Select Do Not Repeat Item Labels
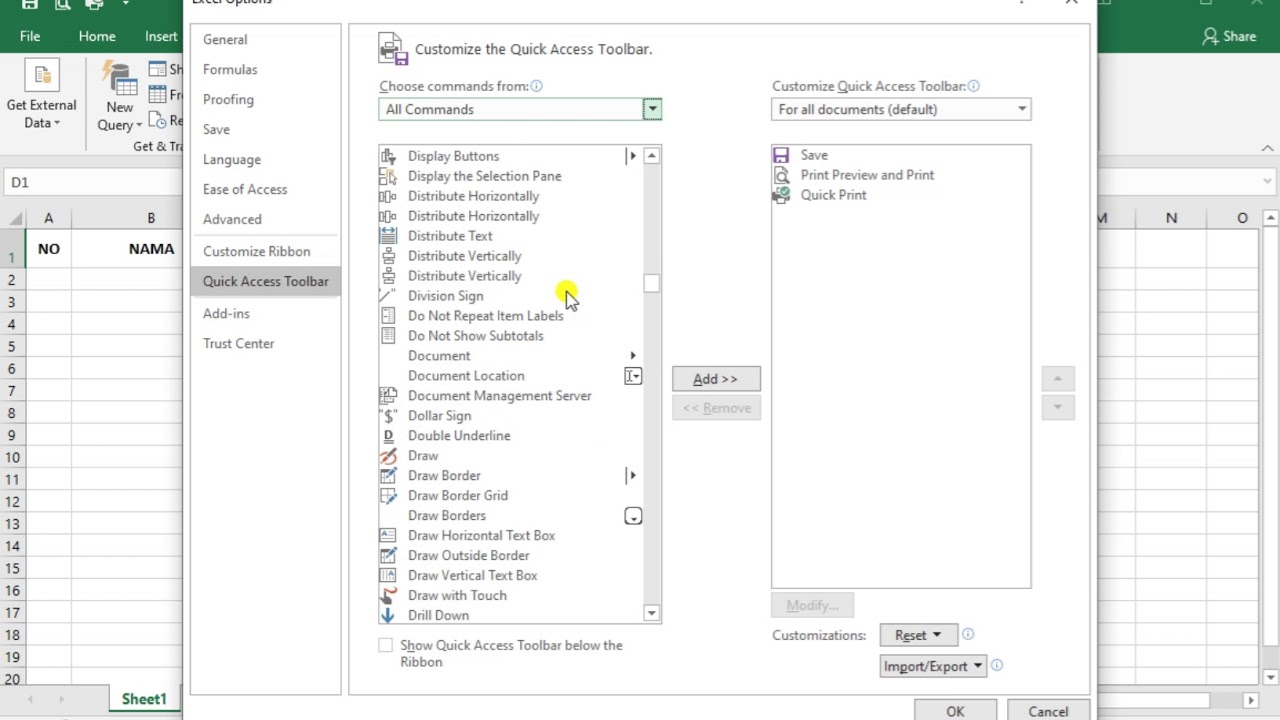Viewport: 1280px width, 720px height. [510, 316]
